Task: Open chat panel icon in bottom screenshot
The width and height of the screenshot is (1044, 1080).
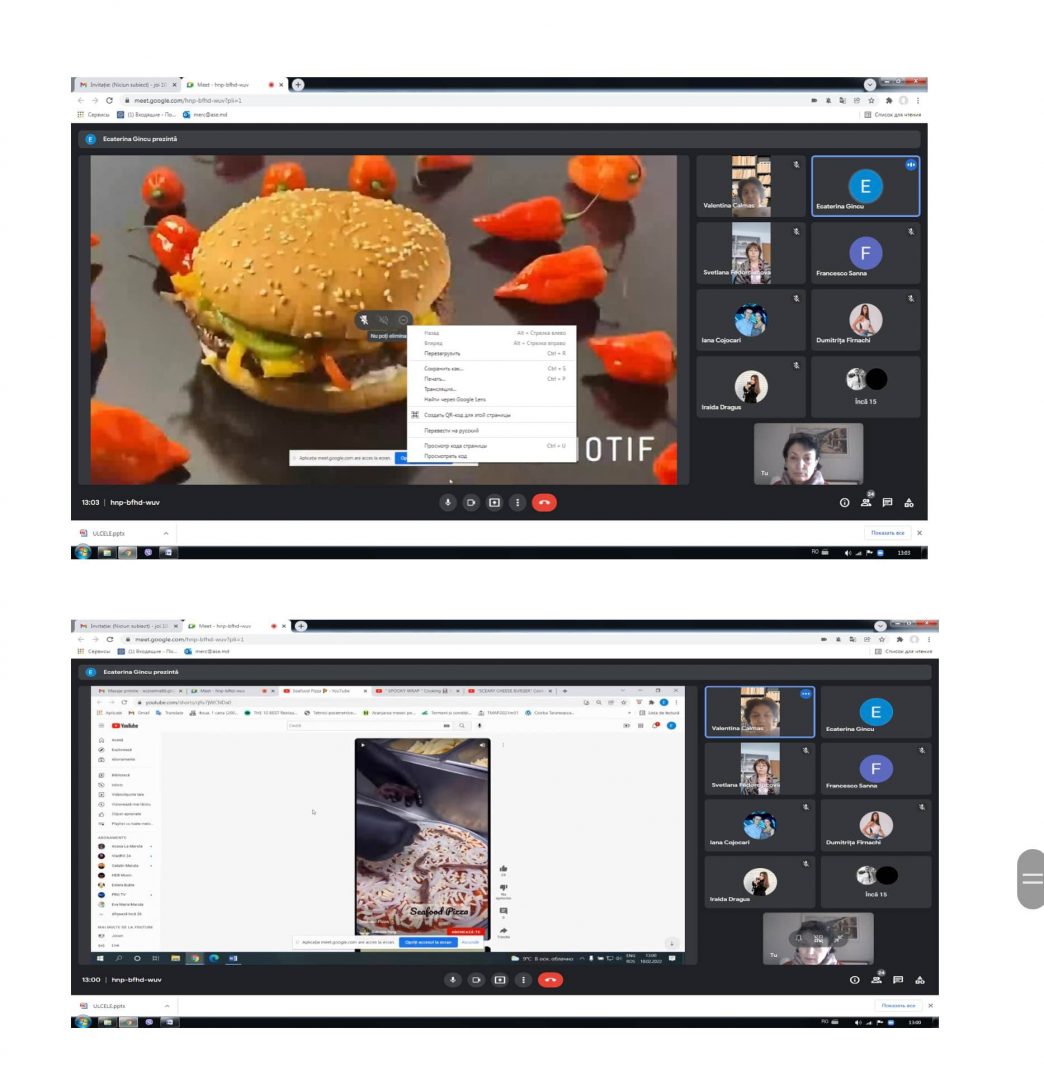Action: 898,980
